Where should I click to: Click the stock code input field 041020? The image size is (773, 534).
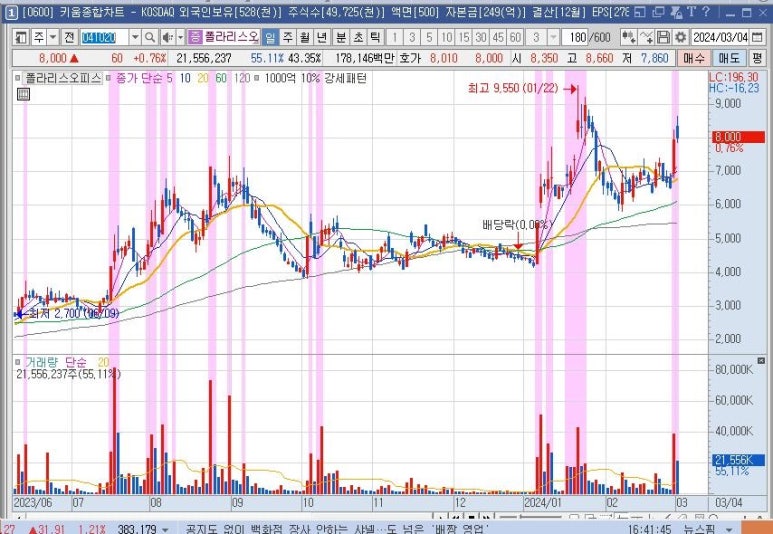coord(97,36)
